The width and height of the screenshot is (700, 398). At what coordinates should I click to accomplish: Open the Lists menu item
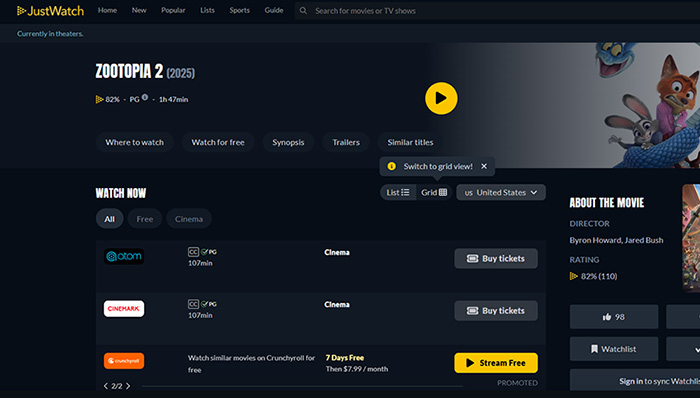207,10
